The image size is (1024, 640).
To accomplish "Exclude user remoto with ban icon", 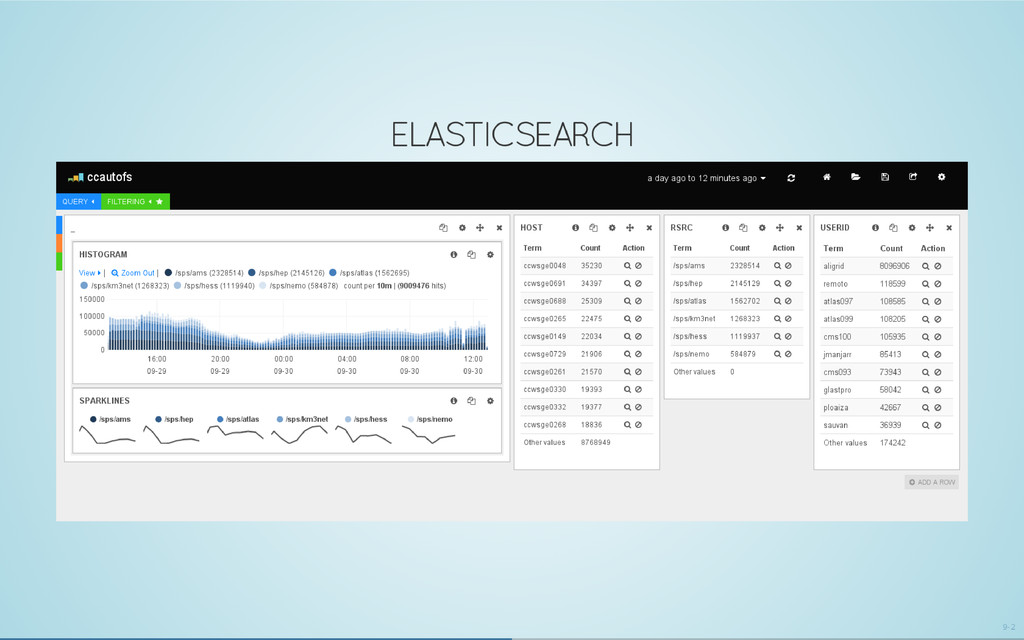I will (938, 284).
